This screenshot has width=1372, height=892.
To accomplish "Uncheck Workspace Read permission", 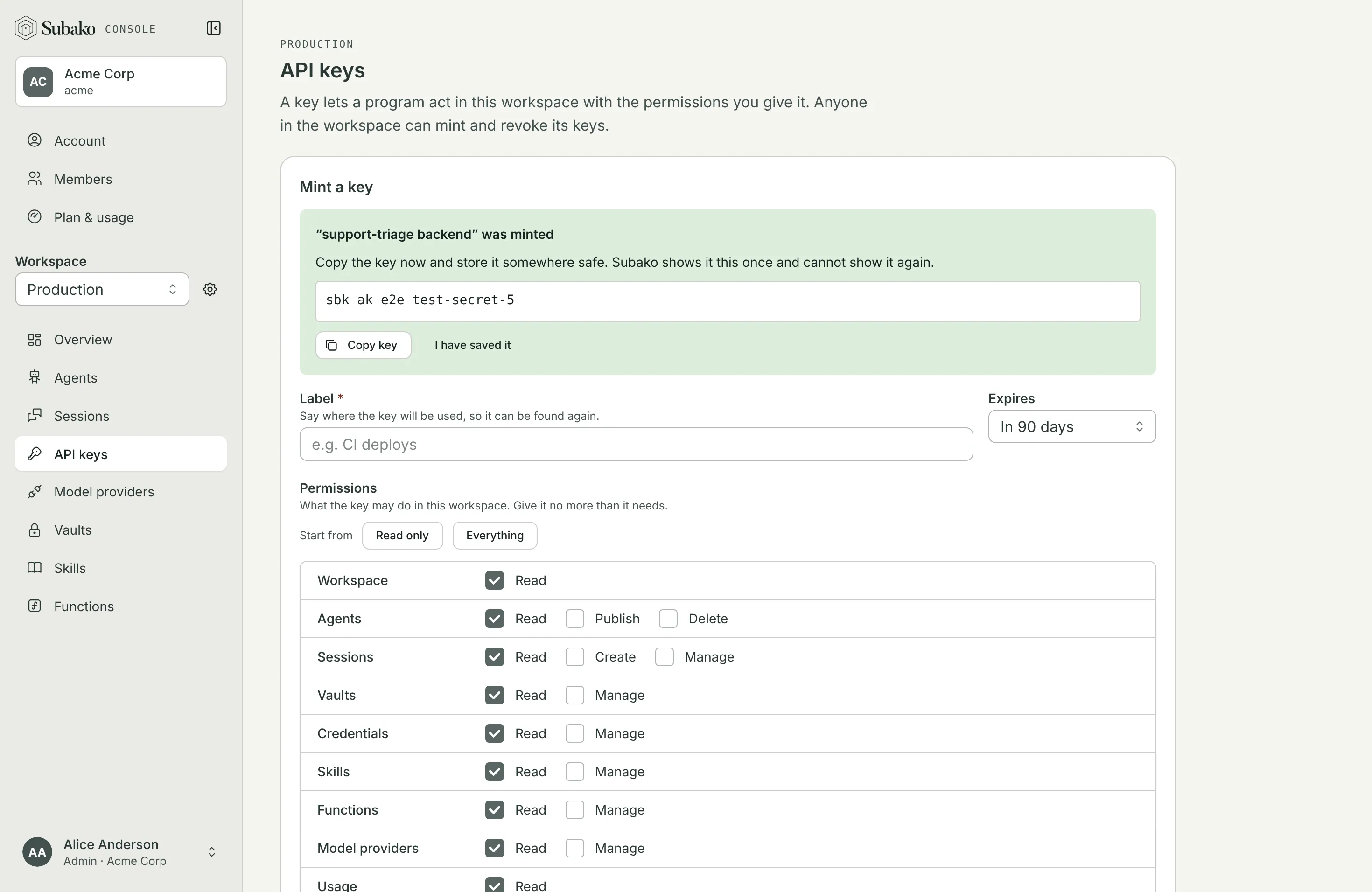I will (494, 580).
